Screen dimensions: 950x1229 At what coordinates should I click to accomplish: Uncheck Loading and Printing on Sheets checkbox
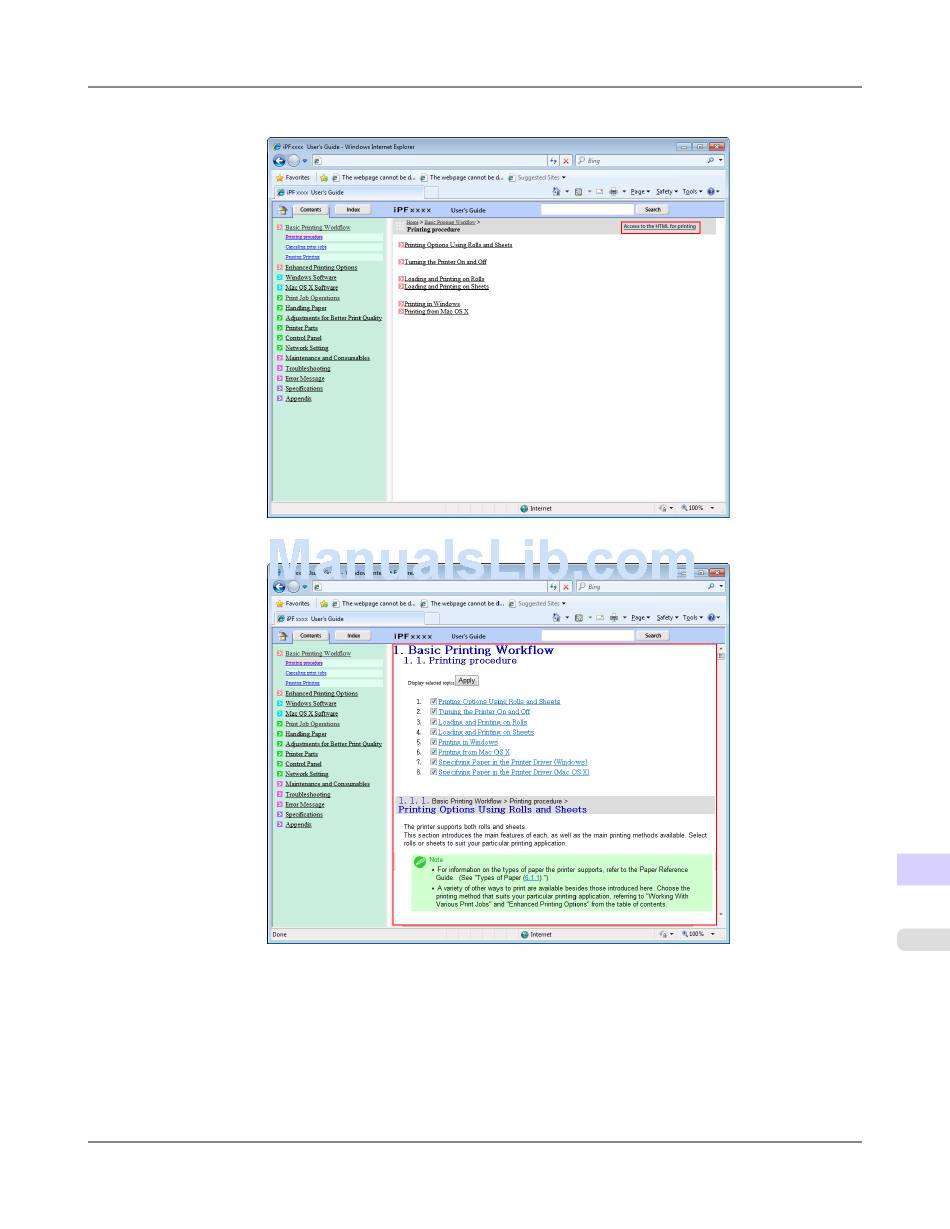coord(433,732)
